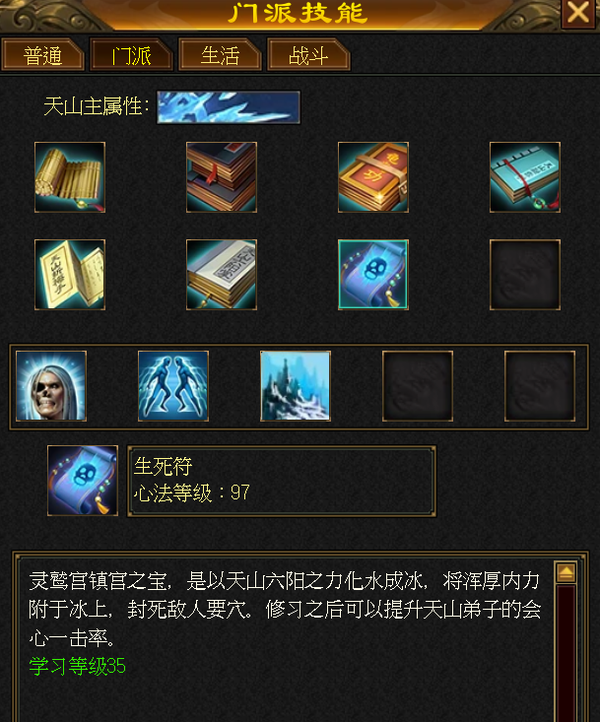Select the twin blue figures skill icon

pyautogui.click(x=173, y=386)
